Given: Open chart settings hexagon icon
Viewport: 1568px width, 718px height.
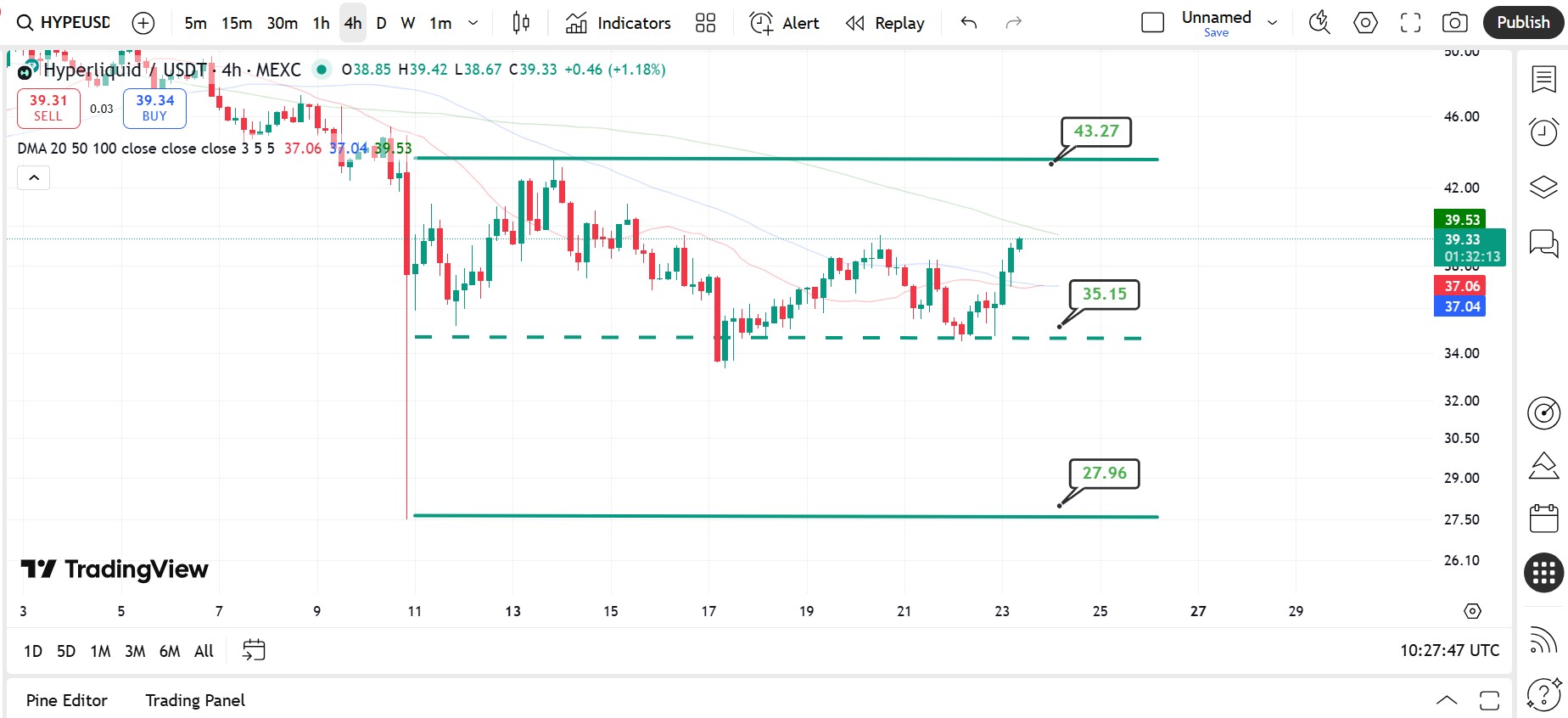Looking at the screenshot, I should [1365, 23].
